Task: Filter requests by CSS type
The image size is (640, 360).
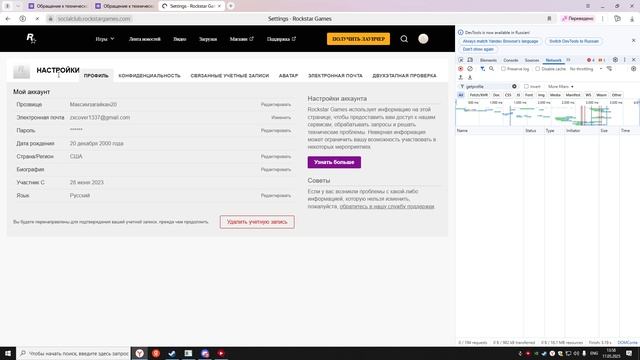Action: click(x=508, y=95)
